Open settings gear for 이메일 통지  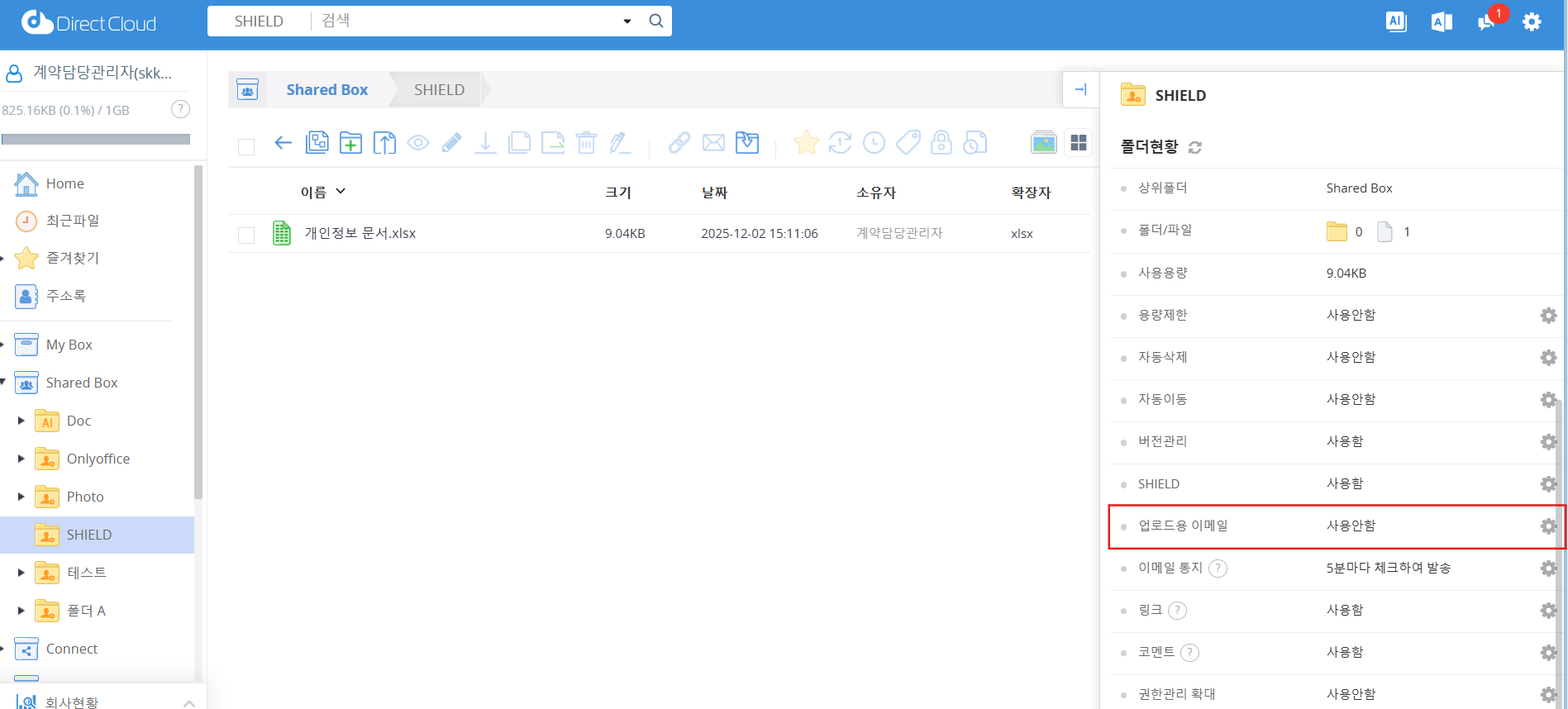[x=1548, y=569]
